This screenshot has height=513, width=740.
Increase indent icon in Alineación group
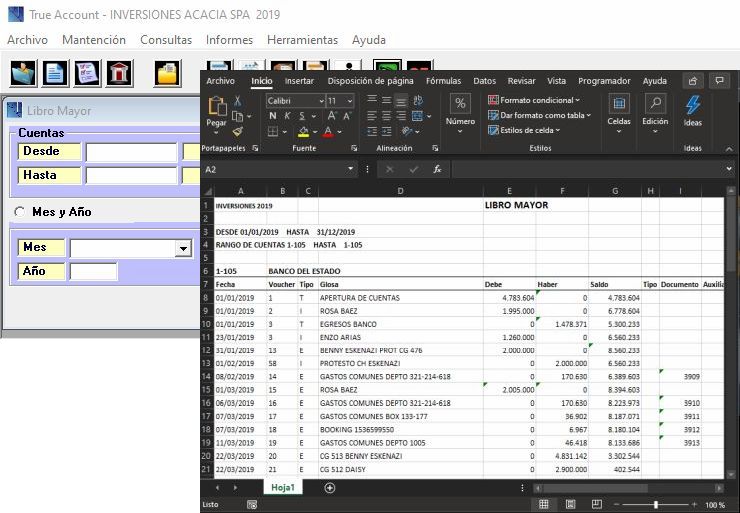387,131
